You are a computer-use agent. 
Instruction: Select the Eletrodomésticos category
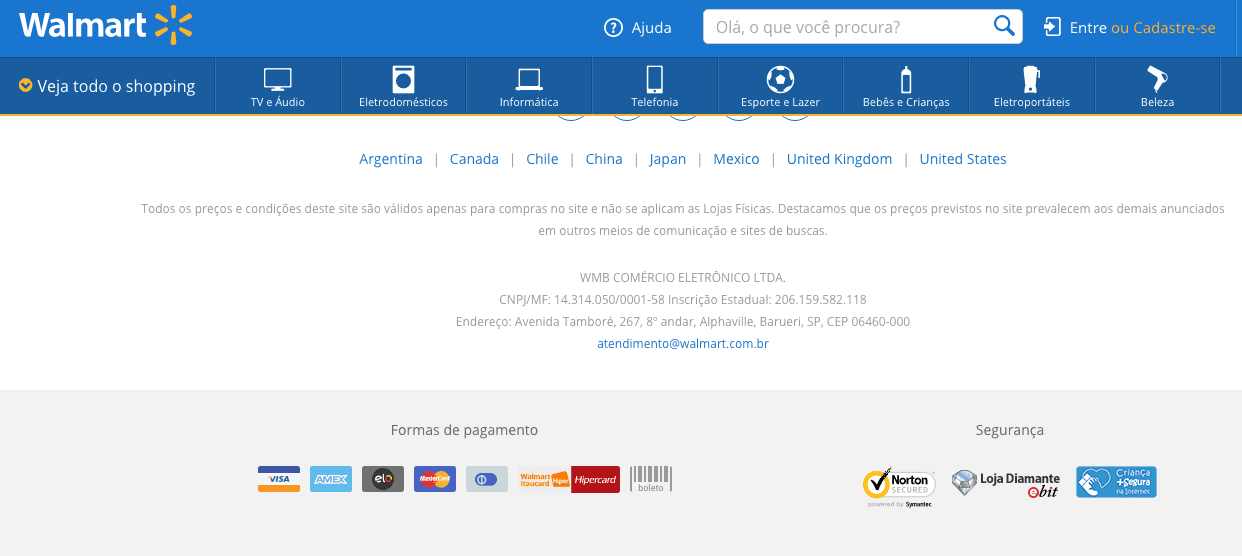pyautogui.click(x=403, y=87)
